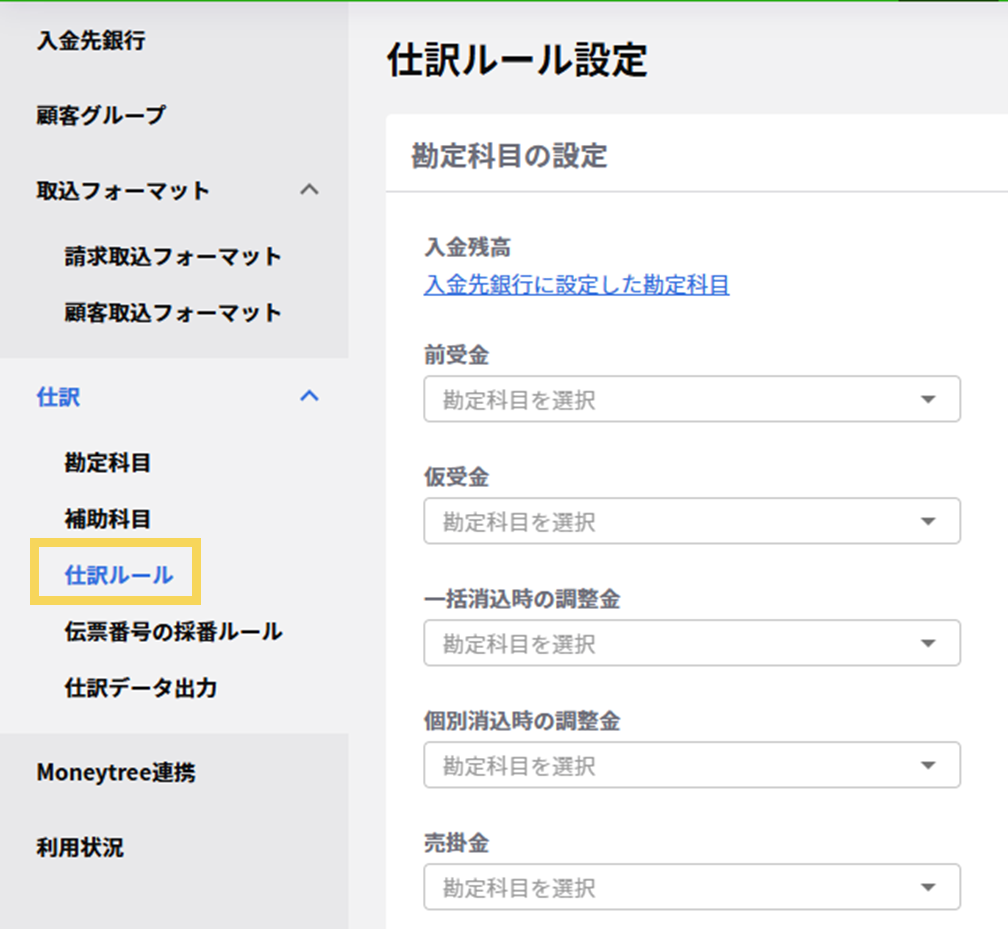The width and height of the screenshot is (1008, 929).
Task: Open 利用状況 in the sidebar
Action: coord(80,848)
